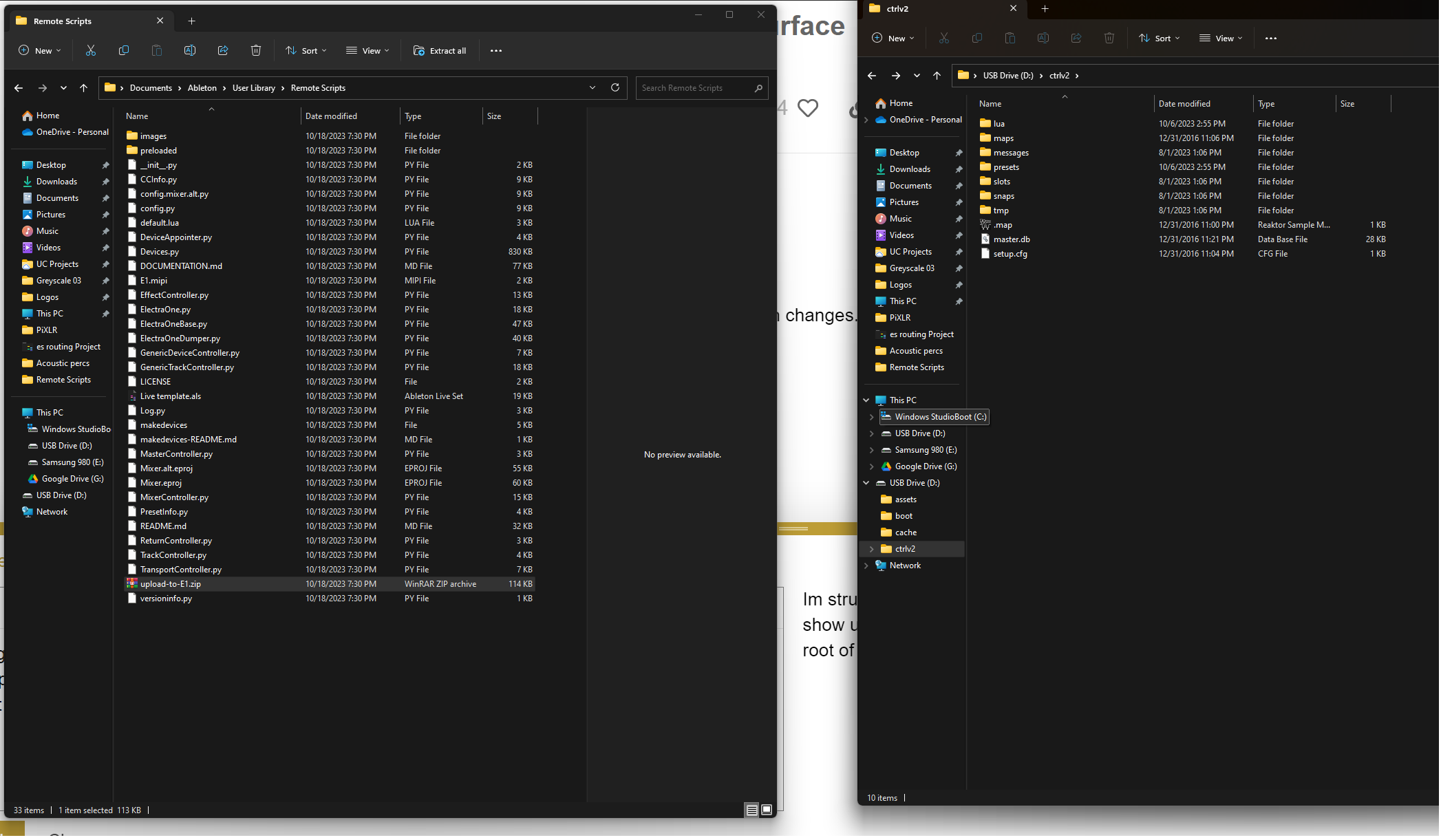Open a new tab beside Remote Scripts tab

click(192, 21)
